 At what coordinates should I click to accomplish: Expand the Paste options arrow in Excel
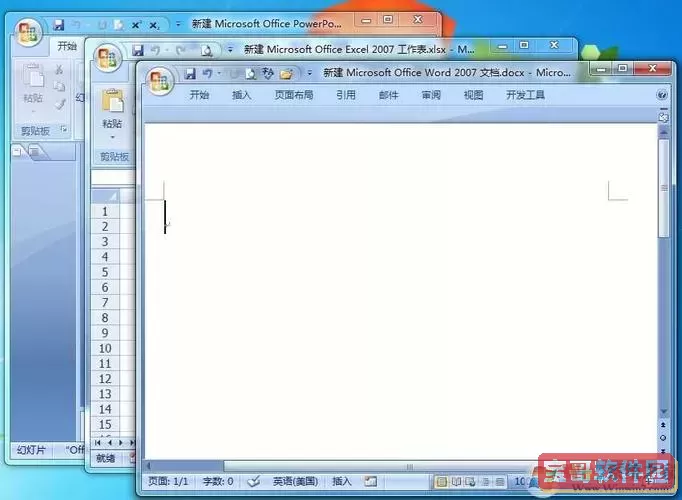point(113,138)
